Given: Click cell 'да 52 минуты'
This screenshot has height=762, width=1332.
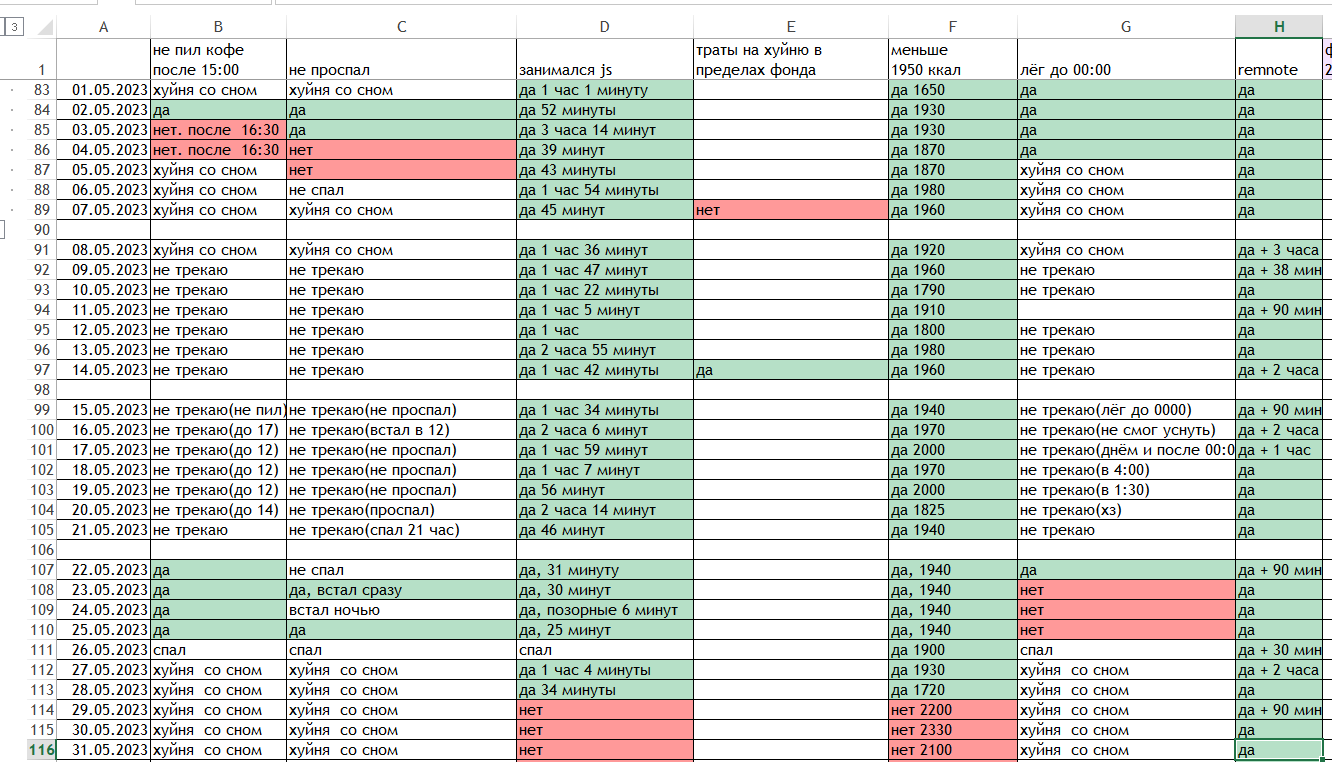Looking at the screenshot, I should (604, 110).
